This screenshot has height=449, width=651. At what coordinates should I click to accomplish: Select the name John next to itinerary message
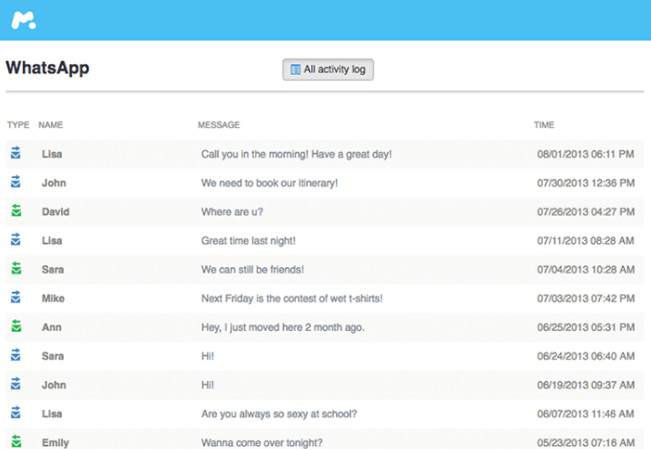54,183
